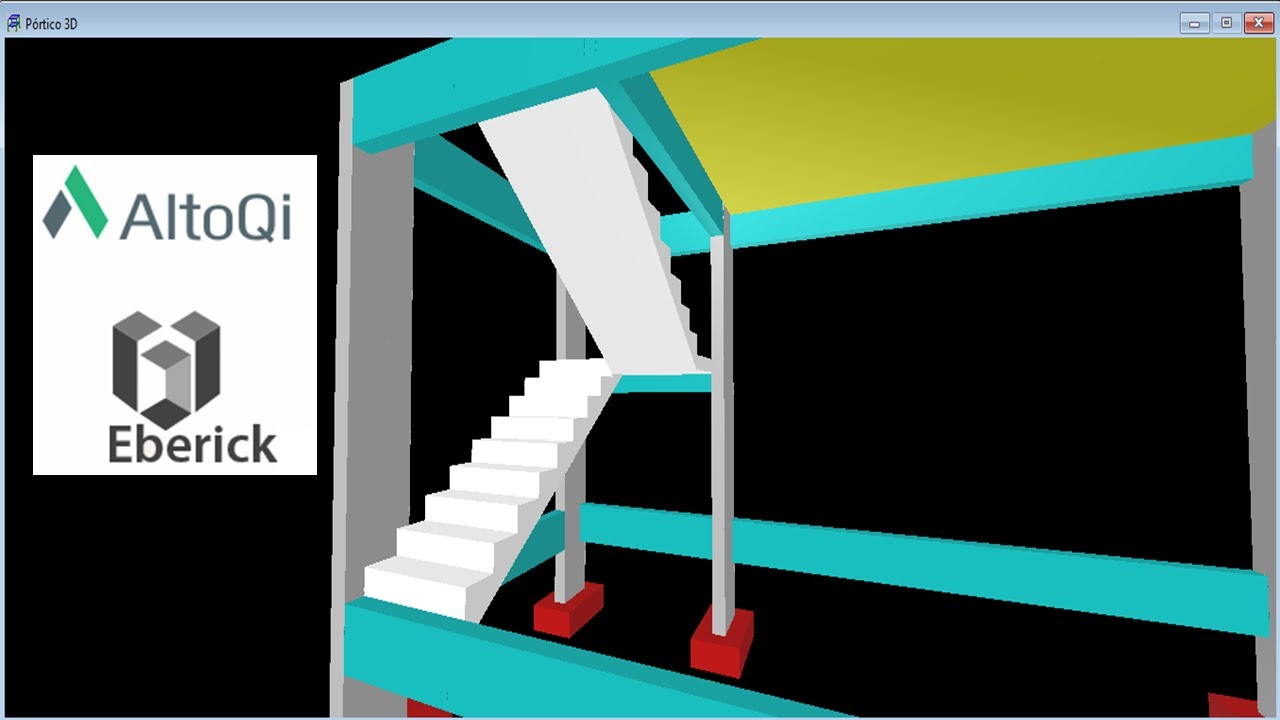The height and width of the screenshot is (720, 1280).
Task: Maximize the Pórtico 3D window
Action: click(x=1226, y=23)
